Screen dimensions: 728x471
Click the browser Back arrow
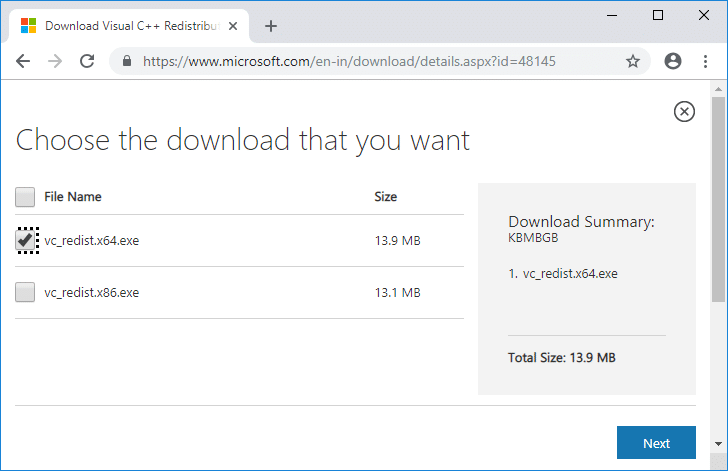23,61
